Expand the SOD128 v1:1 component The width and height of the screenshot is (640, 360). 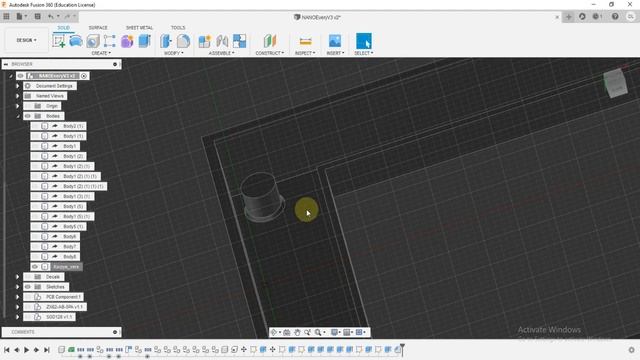[18, 317]
